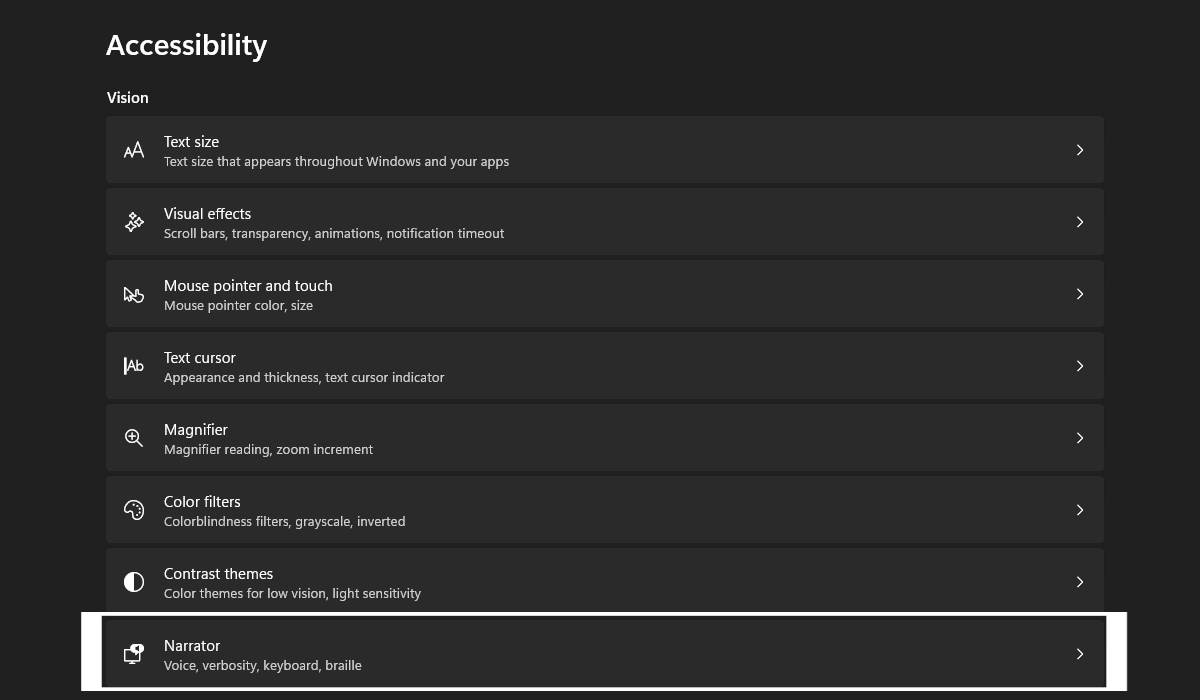Select the Magnifier title text
Viewport: 1200px width, 700px height.
tap(196, 430)
